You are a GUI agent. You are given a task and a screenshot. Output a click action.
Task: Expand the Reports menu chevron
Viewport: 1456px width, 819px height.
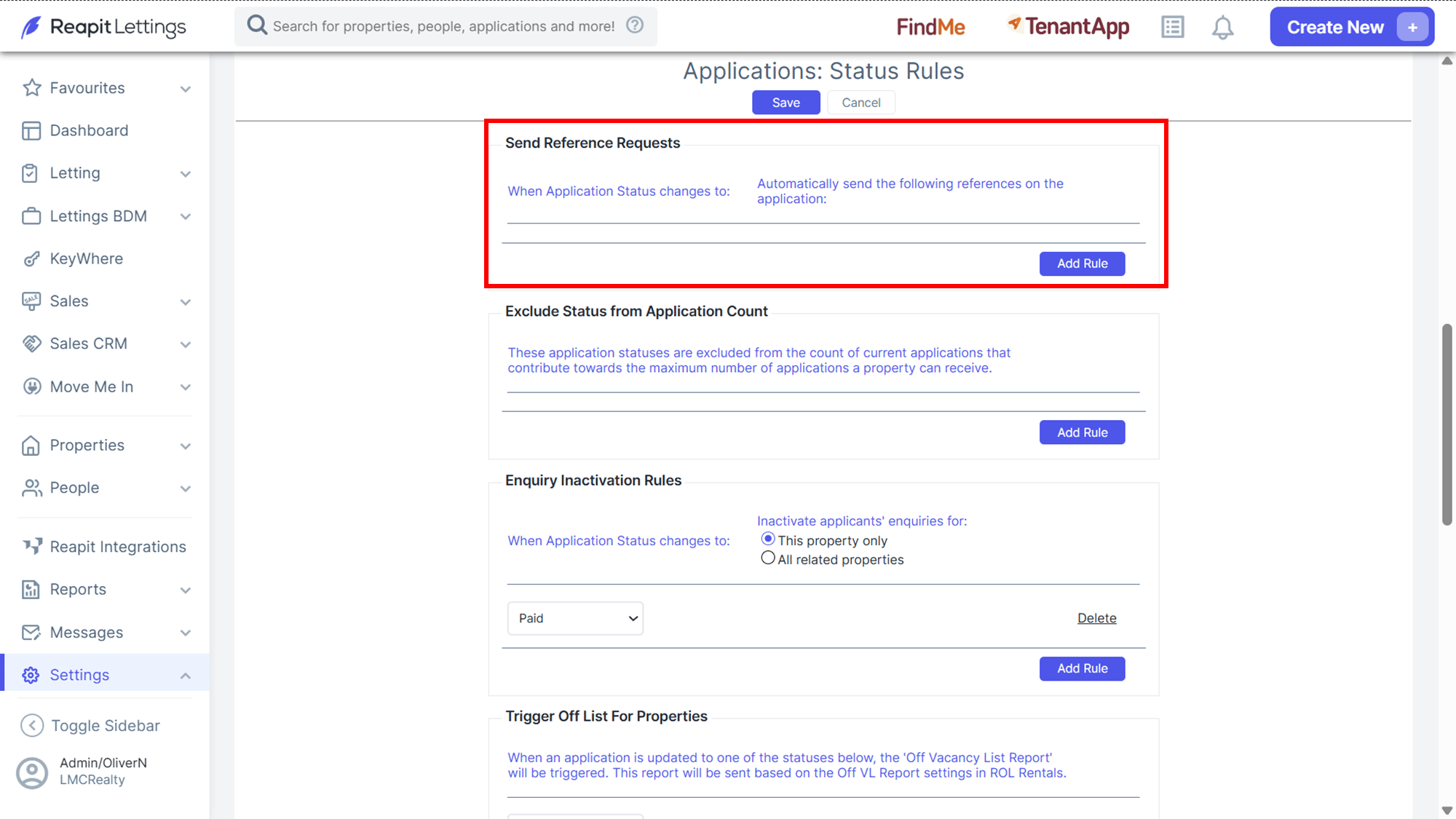pyautogui.click(x=185, y=590)
